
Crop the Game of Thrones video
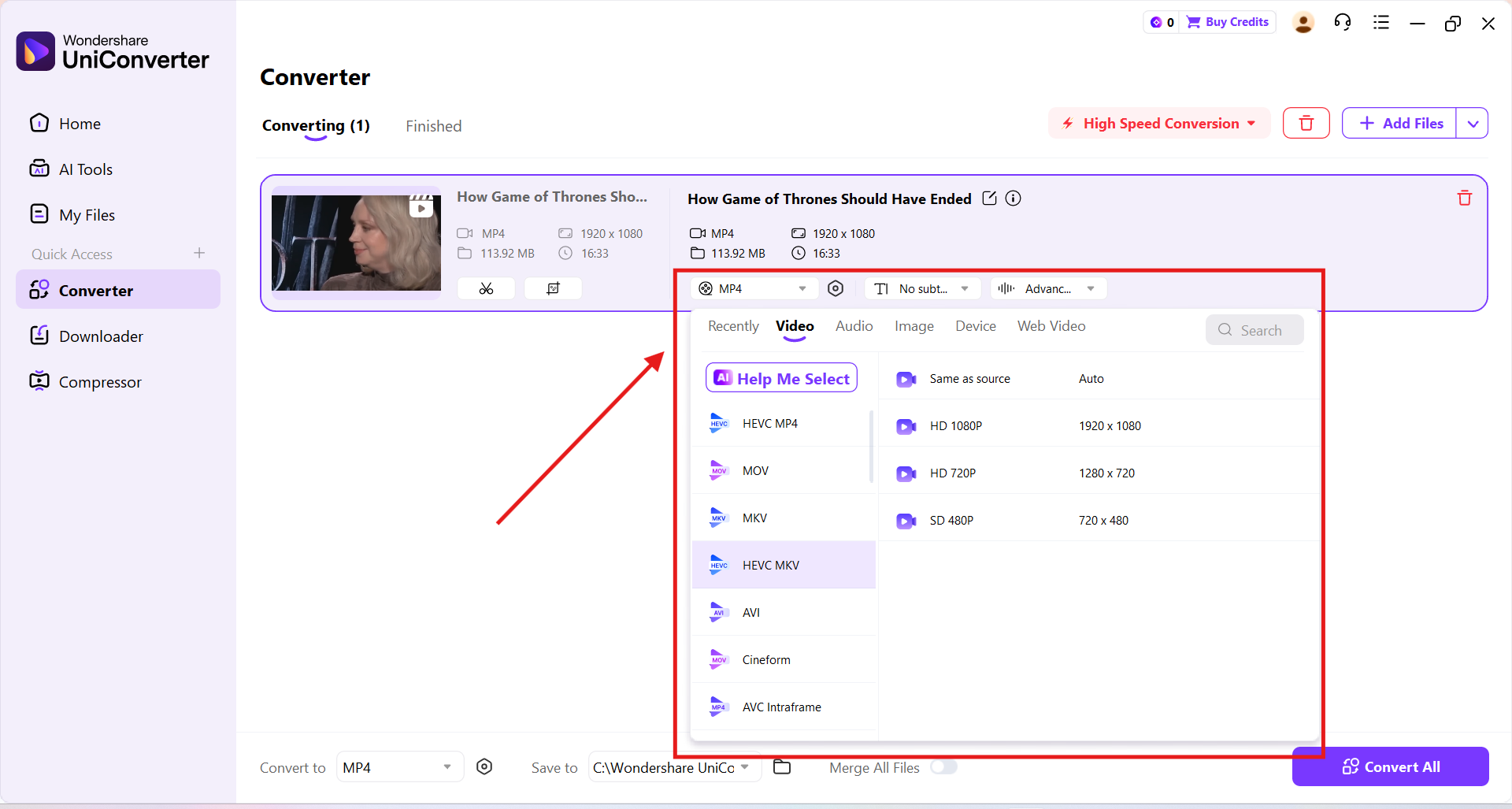pyautogui.click(x=553, y=288)
